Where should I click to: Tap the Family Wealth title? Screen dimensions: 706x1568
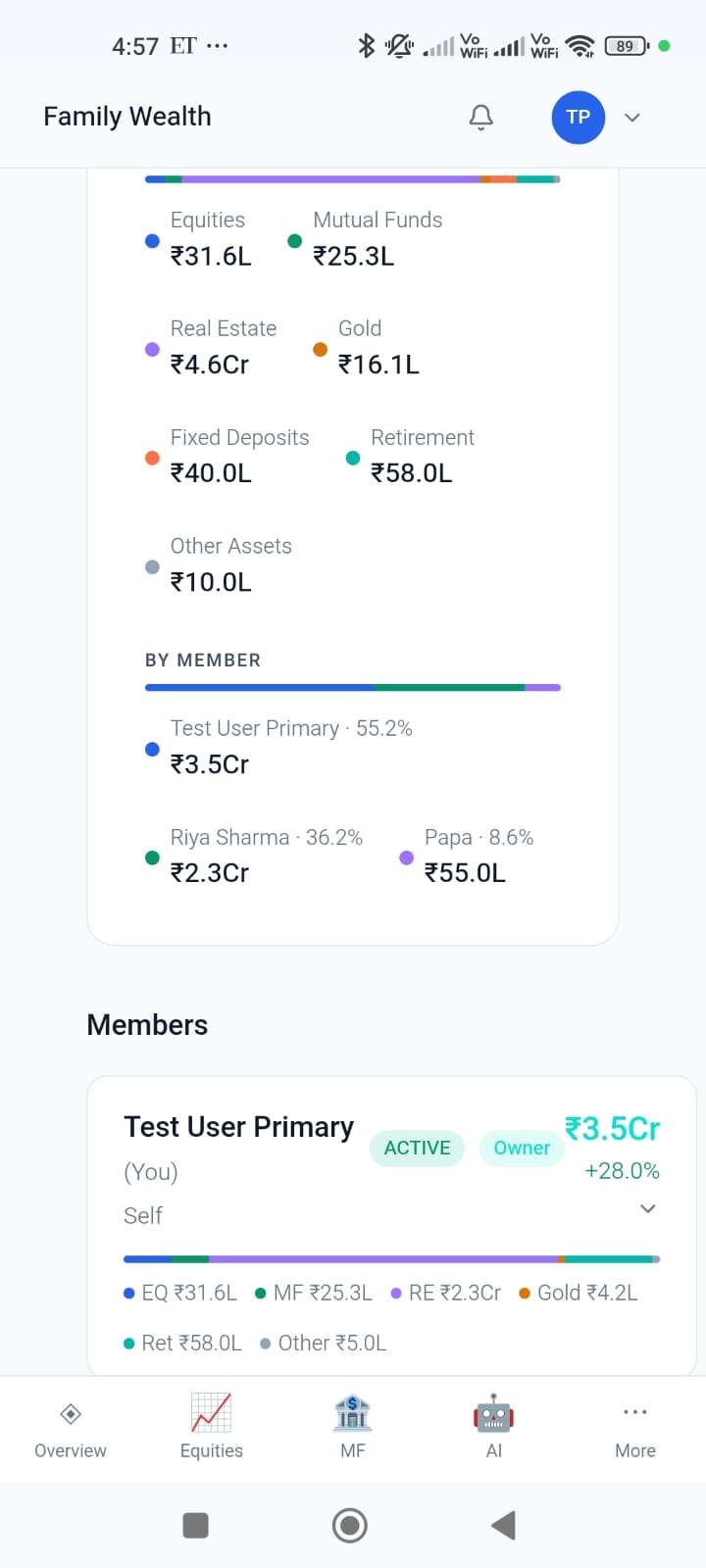tap(127, 117)
